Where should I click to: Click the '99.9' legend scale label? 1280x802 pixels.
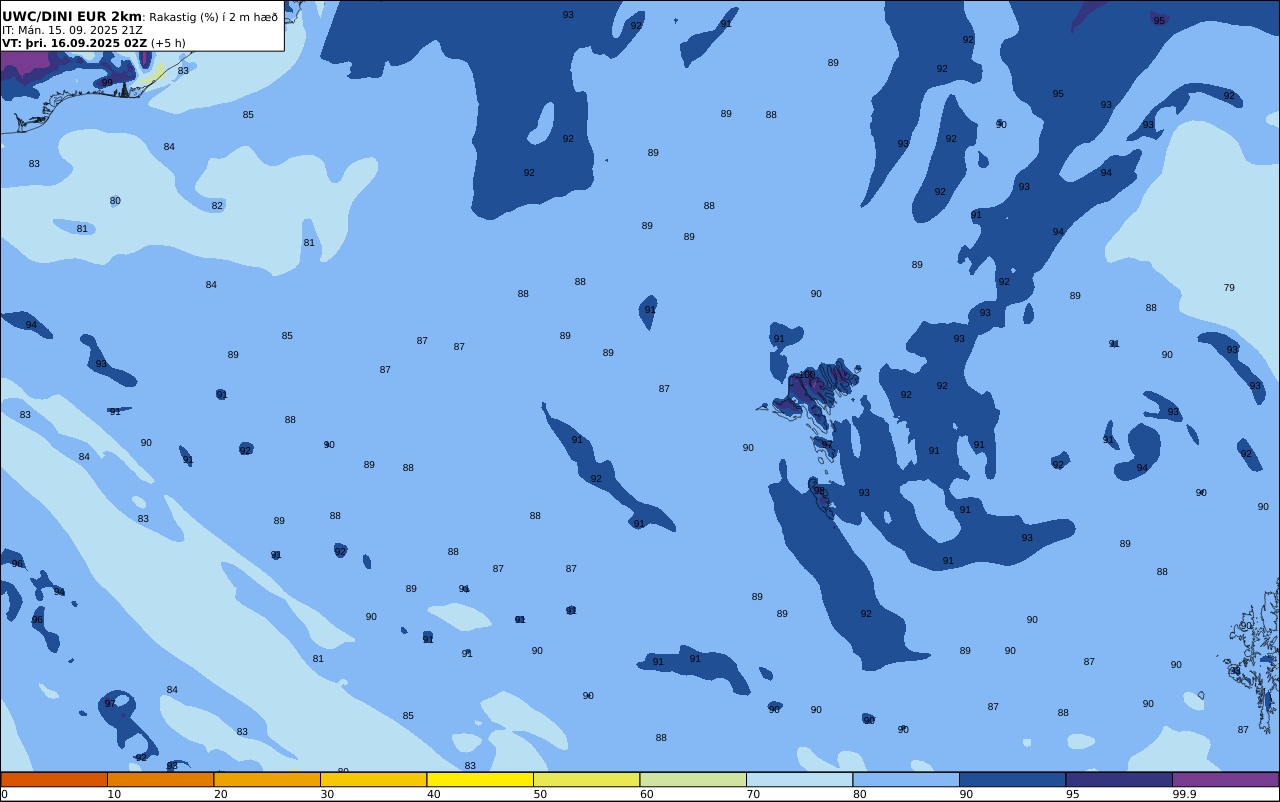point(1185,794)
